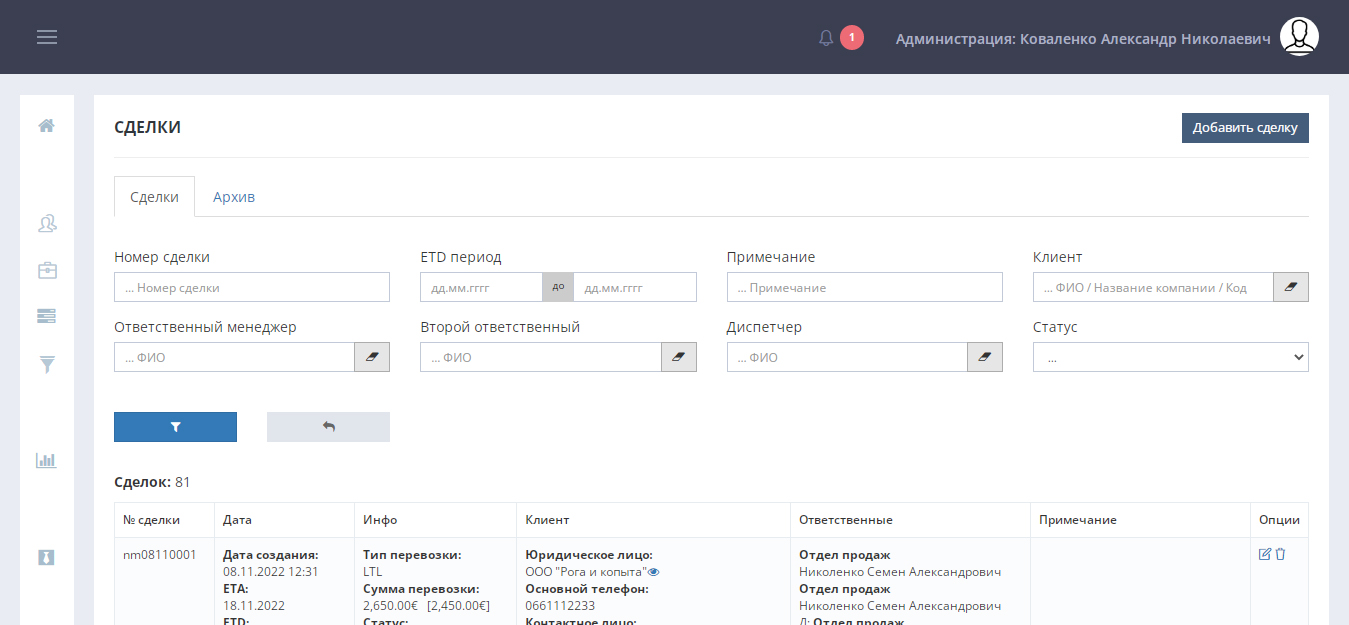Apply filters with the blue funnel button
The image size is (1349, 625).
175,427
